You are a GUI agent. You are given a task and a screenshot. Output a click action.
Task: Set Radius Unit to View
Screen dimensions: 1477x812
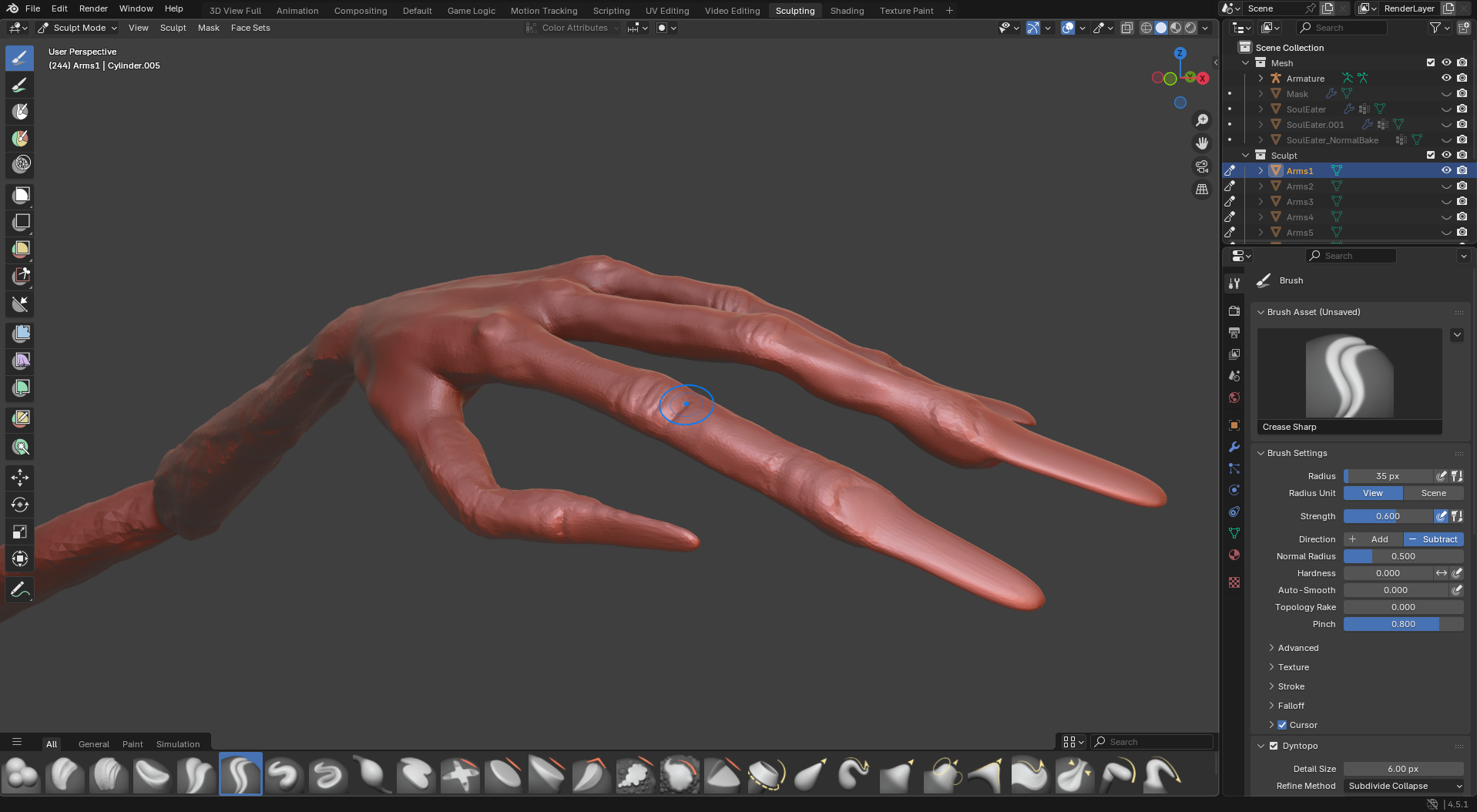pos(1373,493)
